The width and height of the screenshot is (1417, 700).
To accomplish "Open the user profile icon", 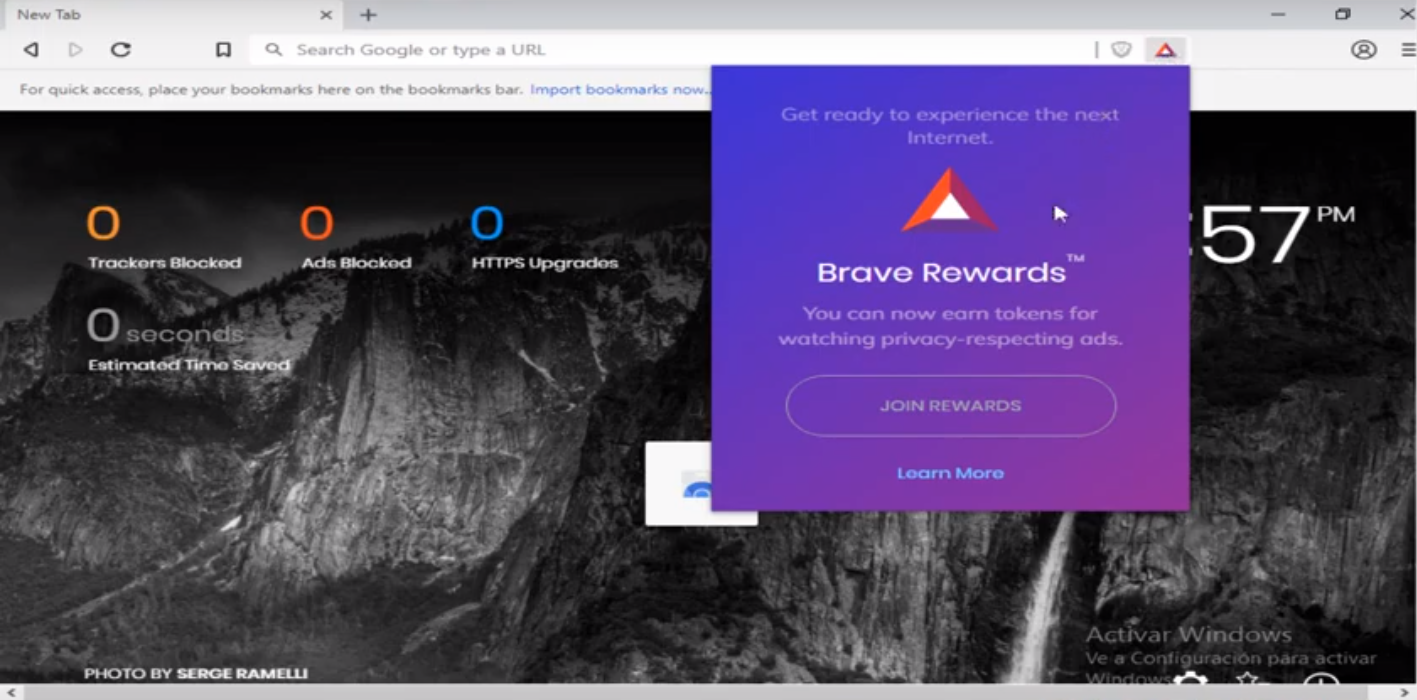I will click(x=1363, y=49).
